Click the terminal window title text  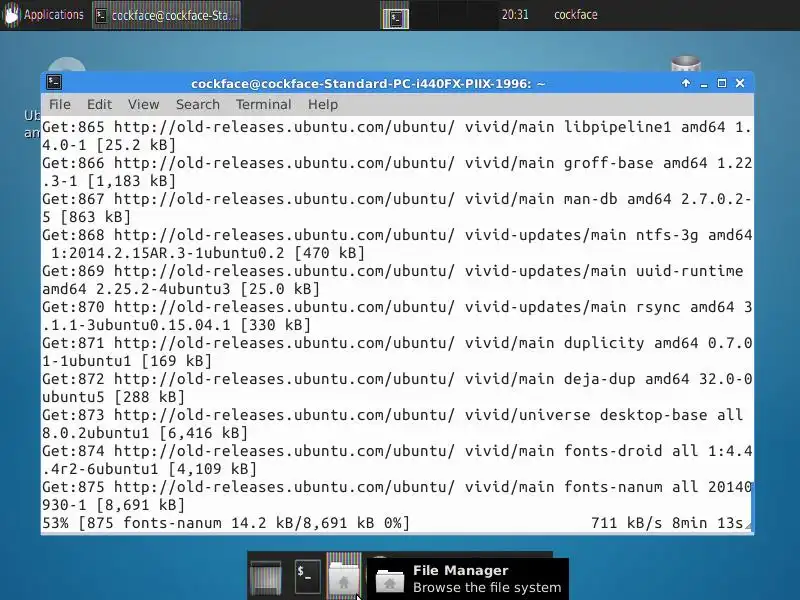pos(368,84)
